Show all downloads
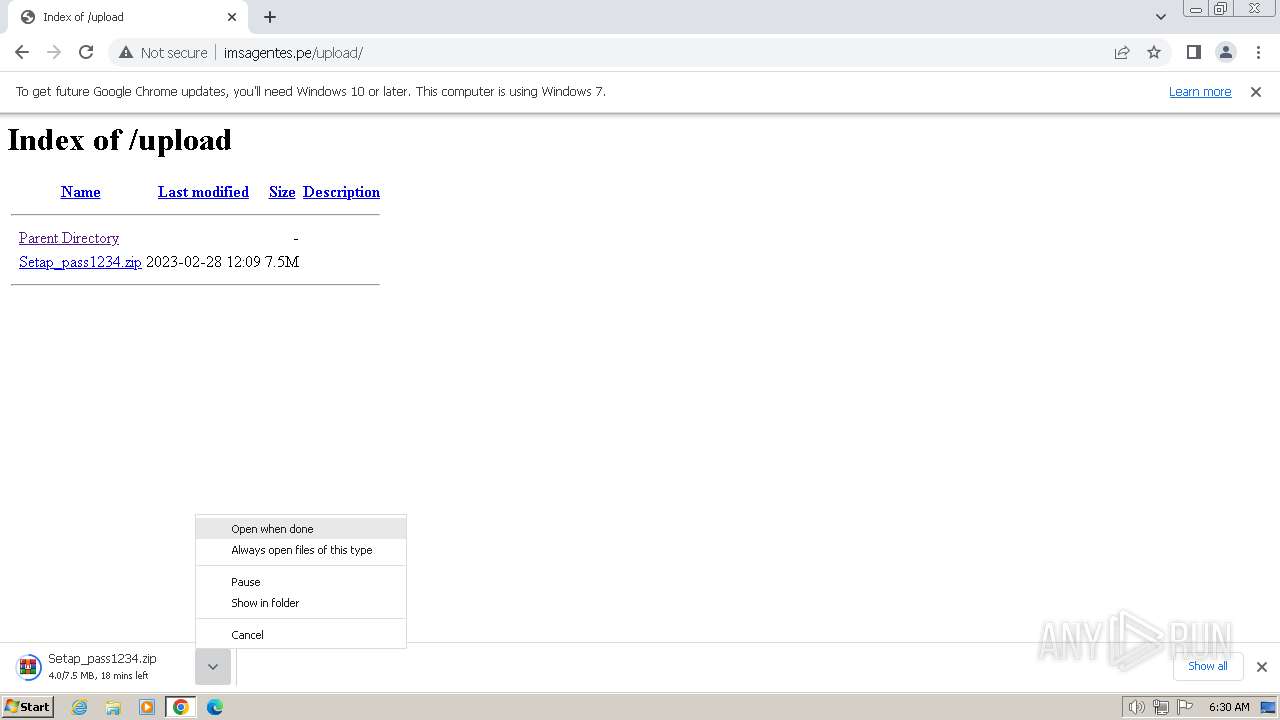 click(1207, 666)
